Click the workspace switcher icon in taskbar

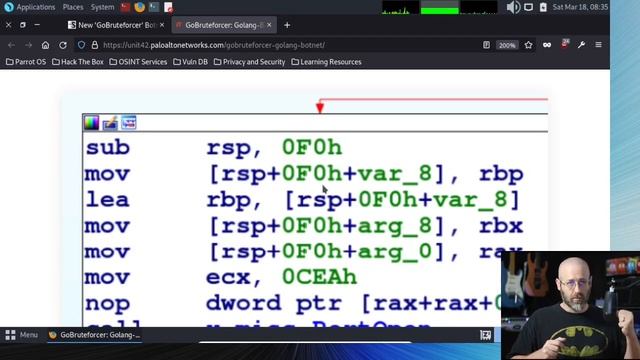tap(485, 335)
